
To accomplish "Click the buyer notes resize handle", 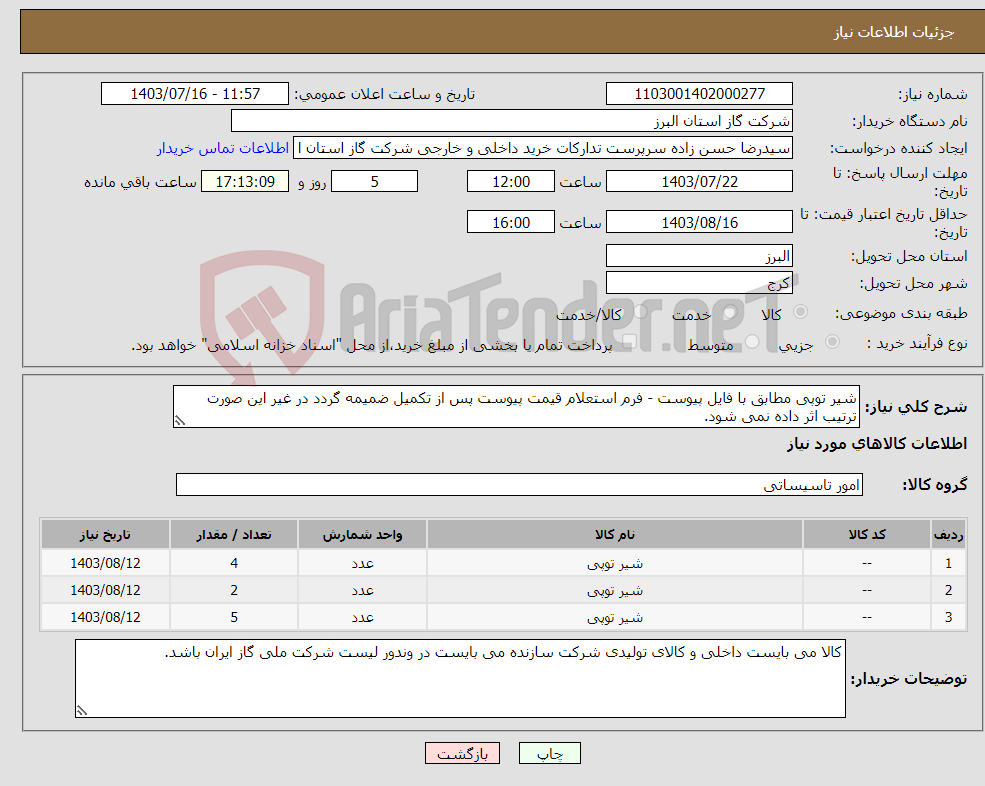I will pos(82,711).
